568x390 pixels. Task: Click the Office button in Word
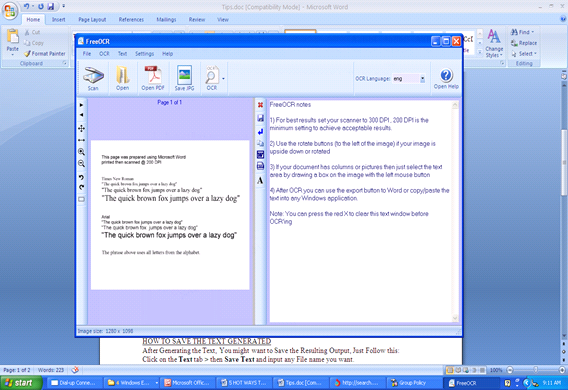point(10,10)
